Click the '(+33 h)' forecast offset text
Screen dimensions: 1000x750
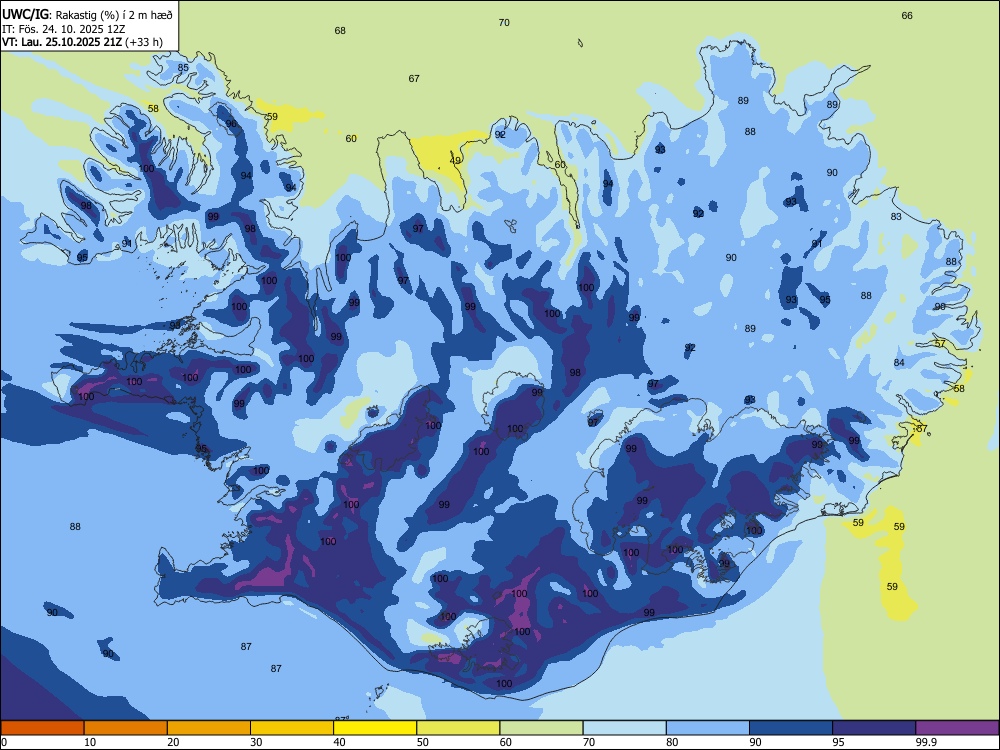tap(144, 42)
